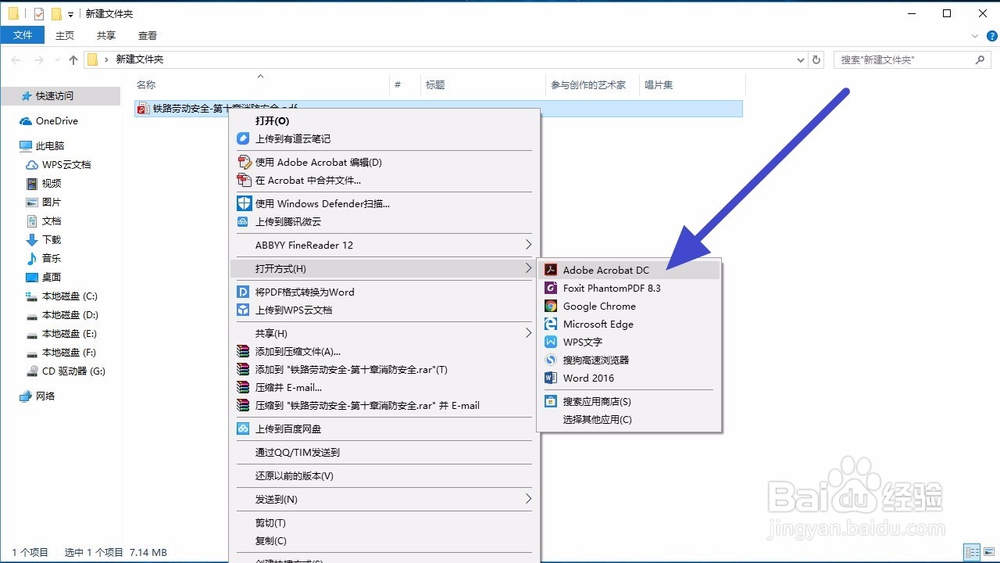Click 复制(C) in context menu
The width and height of the screenshot is (1000, 563).
click(x=385, y=540)
